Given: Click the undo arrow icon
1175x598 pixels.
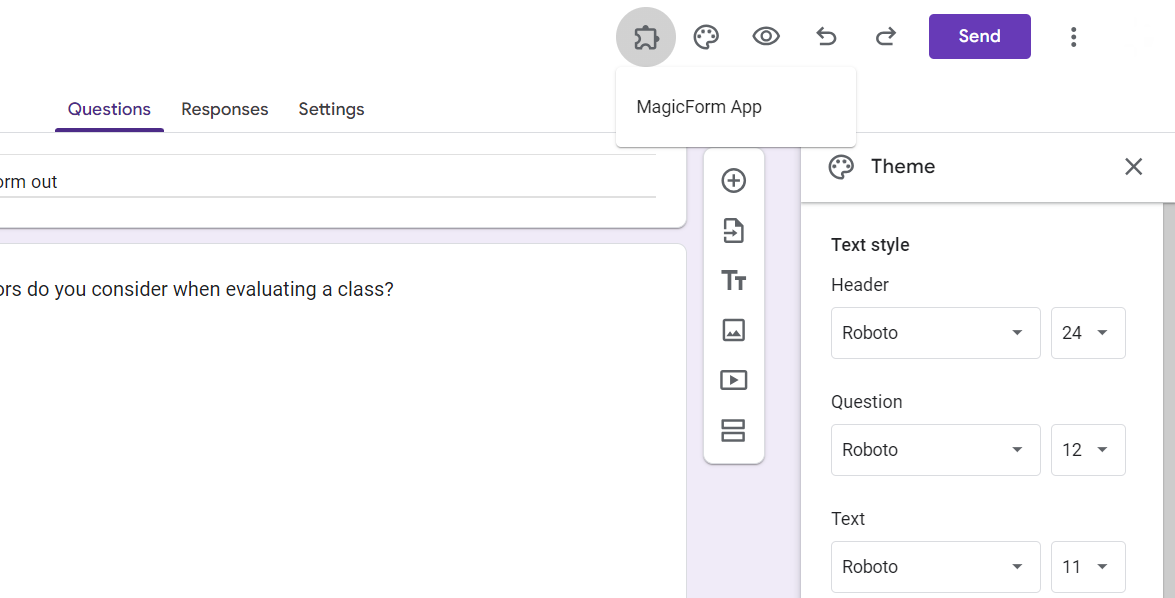Looking at the screenshot, I should (826, 37).
